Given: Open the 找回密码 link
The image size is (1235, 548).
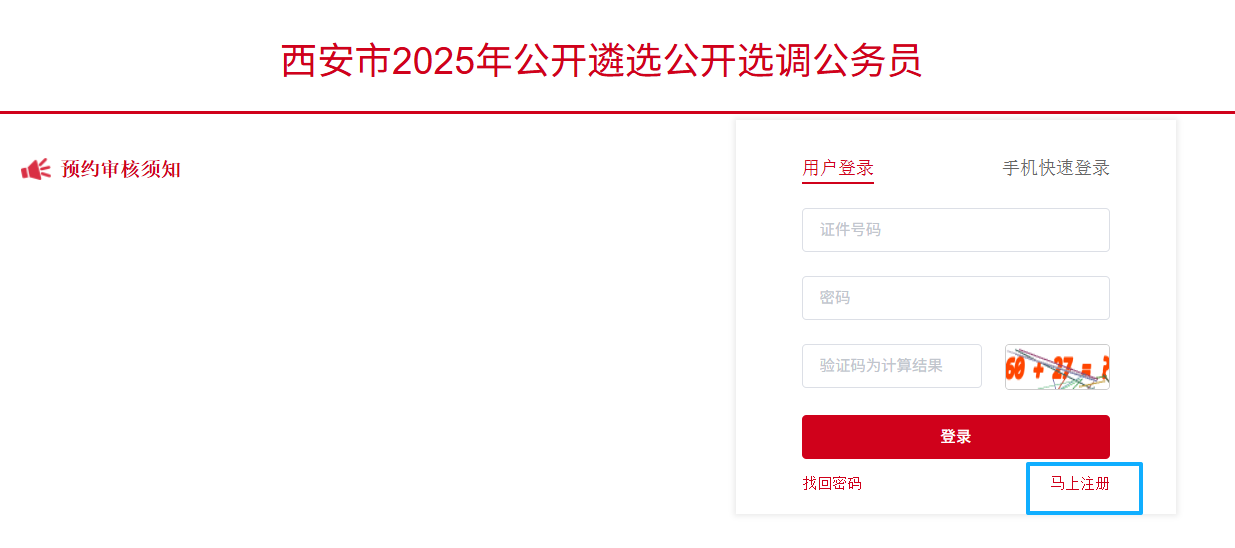Looking at the screenshot, I should point(831,484).
